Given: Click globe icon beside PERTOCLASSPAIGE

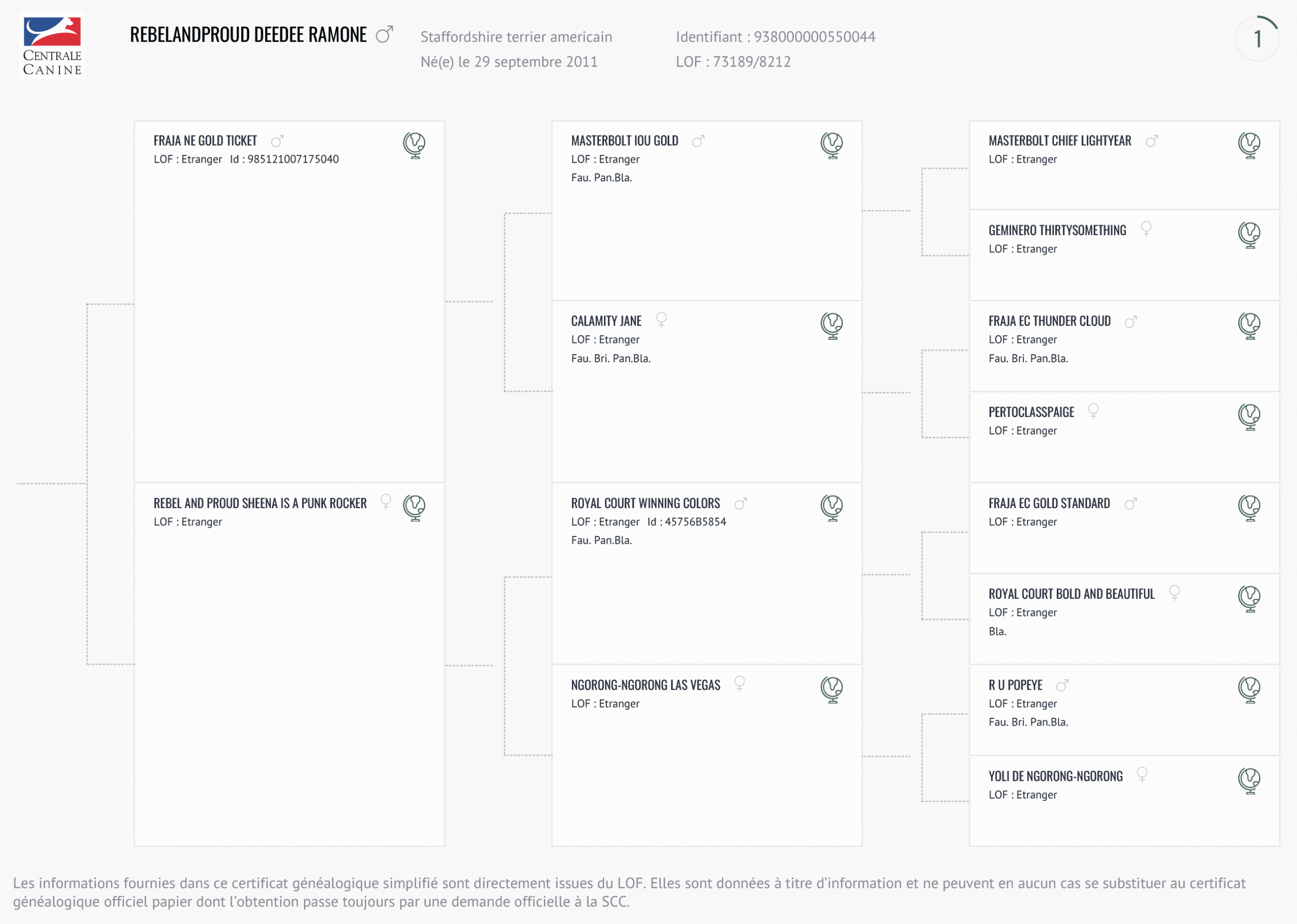Looking at the screenshot, I should [1249, 416].
